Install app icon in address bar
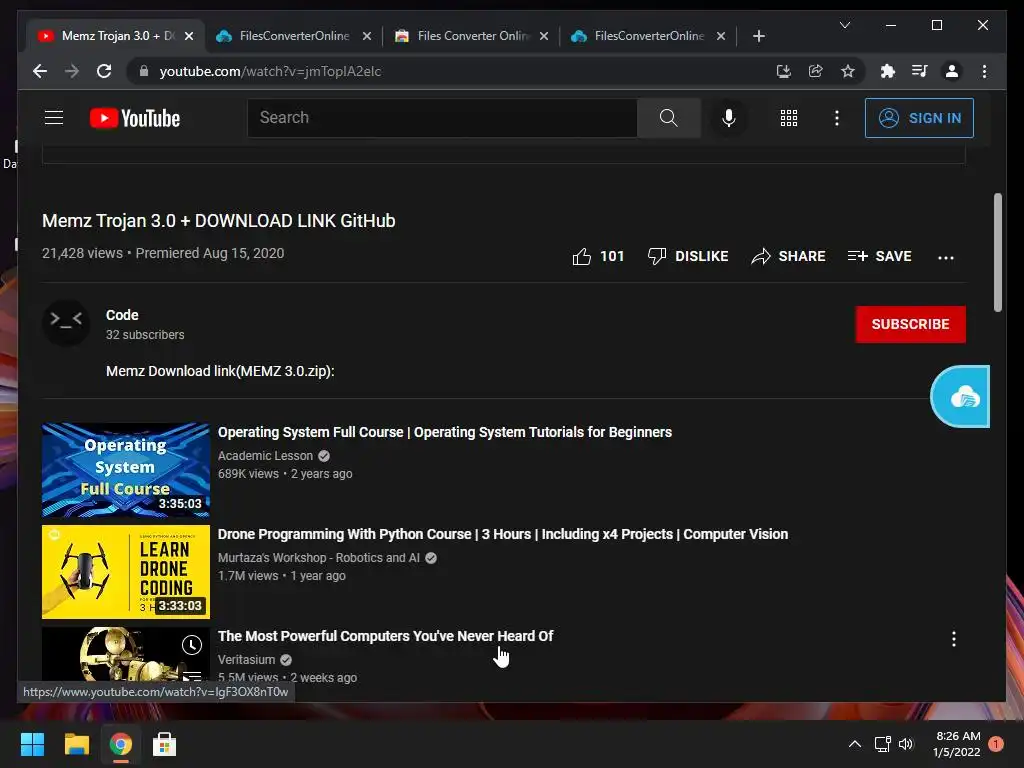 (x=783, y=71)
